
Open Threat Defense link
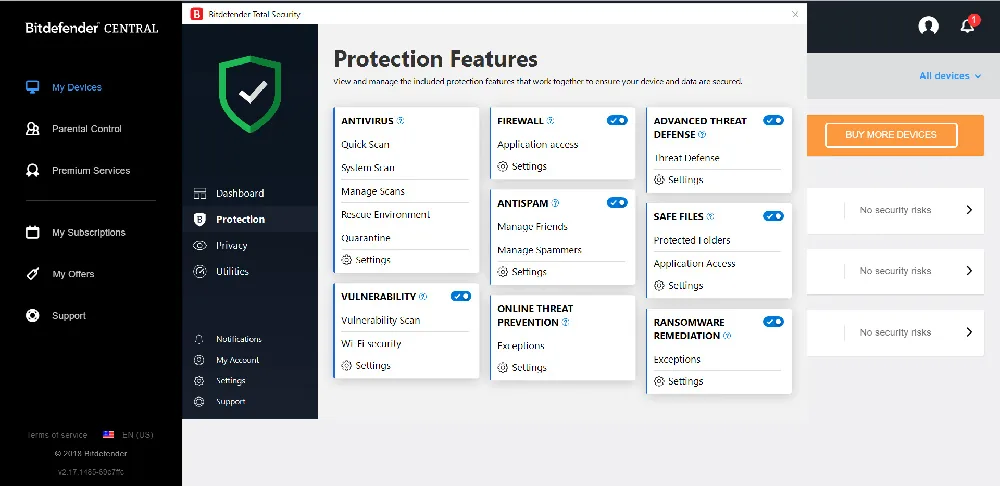pos(686,158)
